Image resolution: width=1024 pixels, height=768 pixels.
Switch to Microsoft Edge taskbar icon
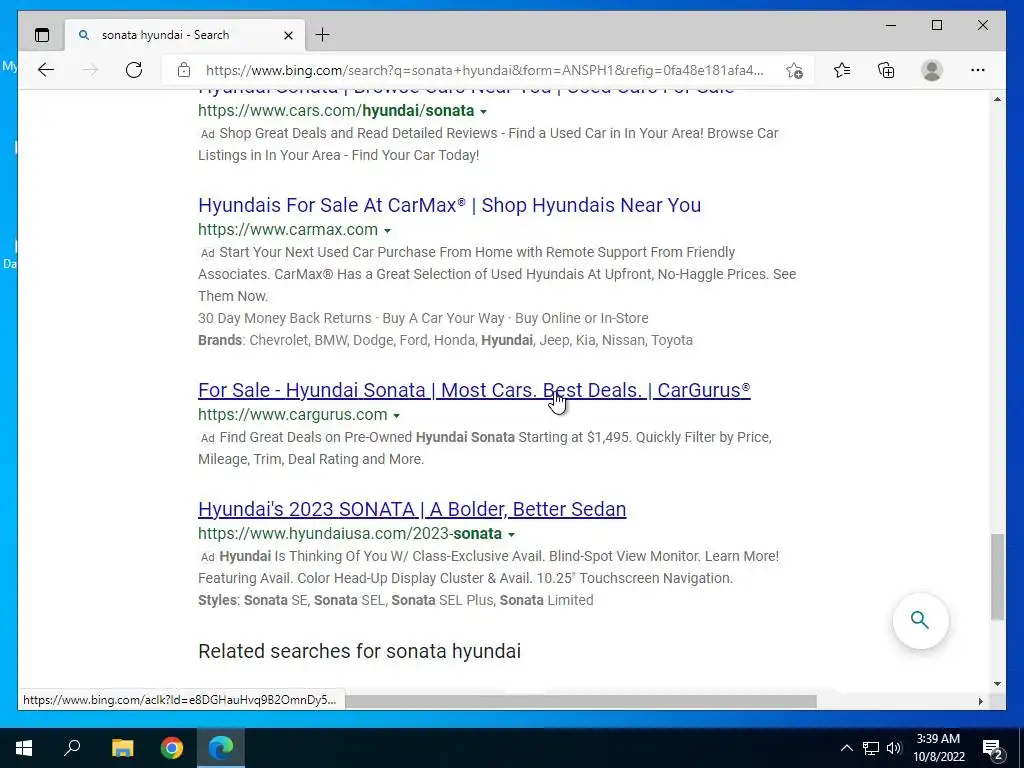pos(221,748)
